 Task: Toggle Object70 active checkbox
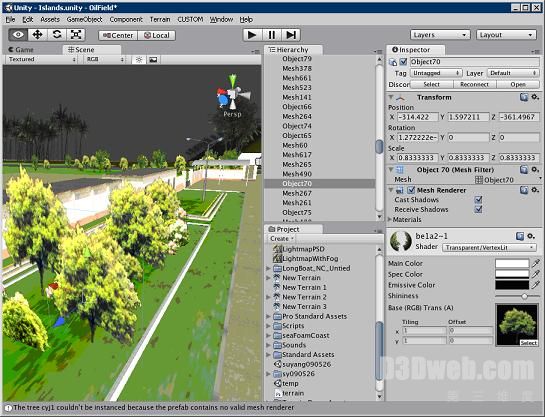pos(403,62)
